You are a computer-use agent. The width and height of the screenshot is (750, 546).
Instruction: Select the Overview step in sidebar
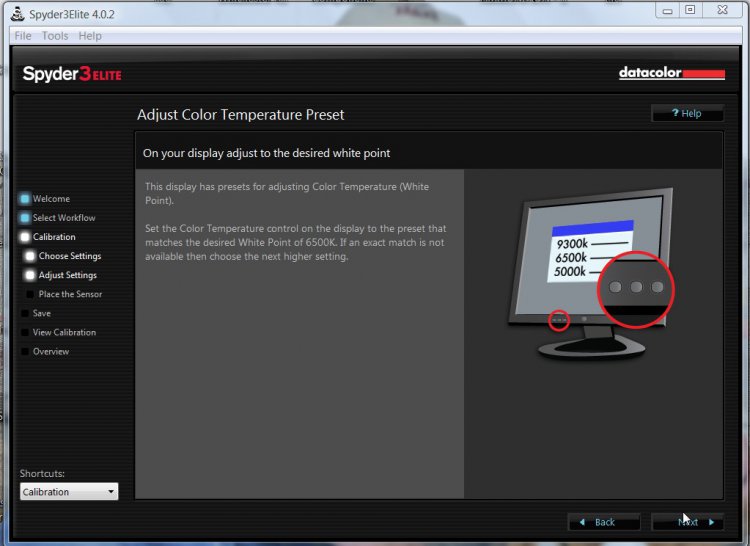pyautogui.click(x=51, y=351)
